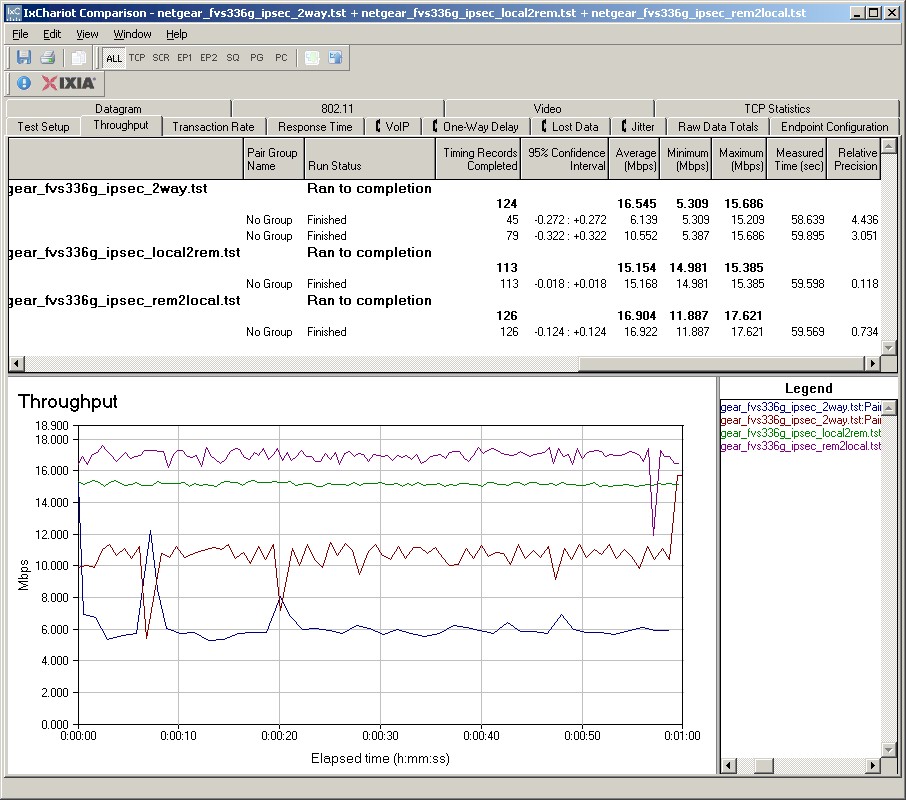Viewport: 906px width, 800px height.
Task: Click the Pair Group Name column header
Action: point(273,159)
